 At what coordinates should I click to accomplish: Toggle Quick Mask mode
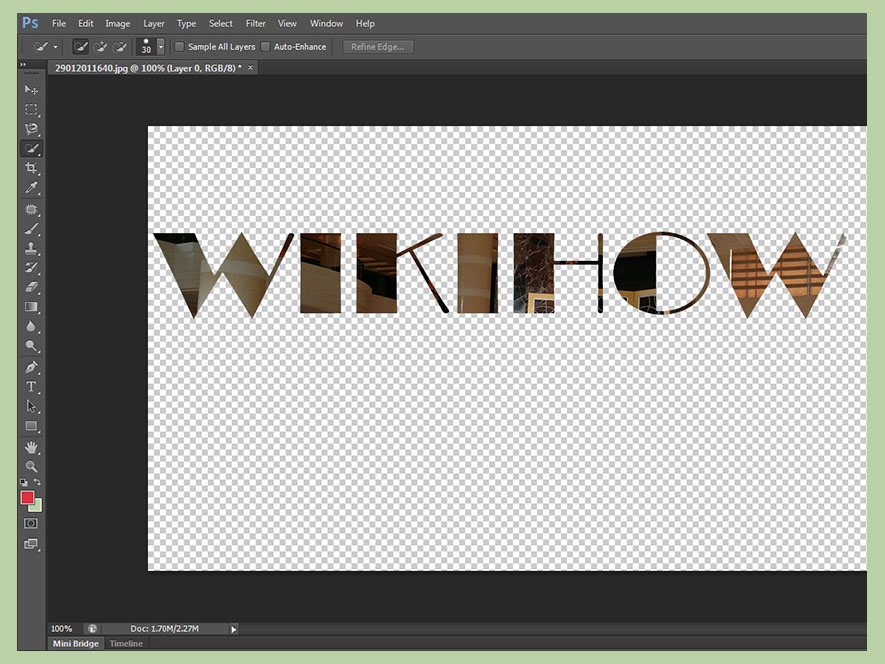31,523
